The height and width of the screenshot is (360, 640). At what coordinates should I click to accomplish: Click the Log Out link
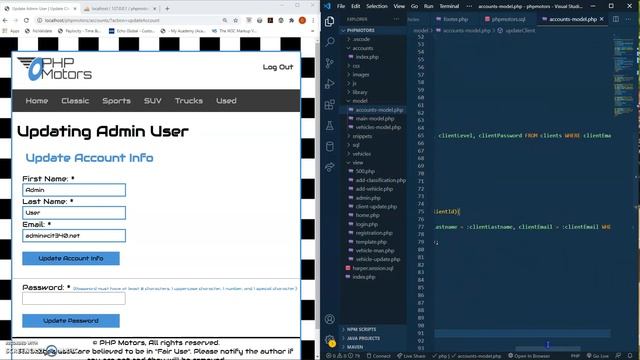pyautogui.click(x=278, y=67)
